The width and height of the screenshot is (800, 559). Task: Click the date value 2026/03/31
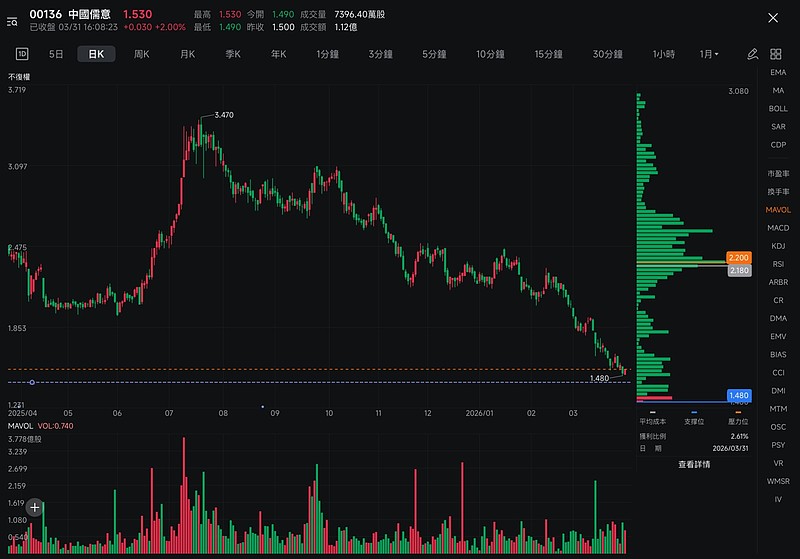point(730,448)
